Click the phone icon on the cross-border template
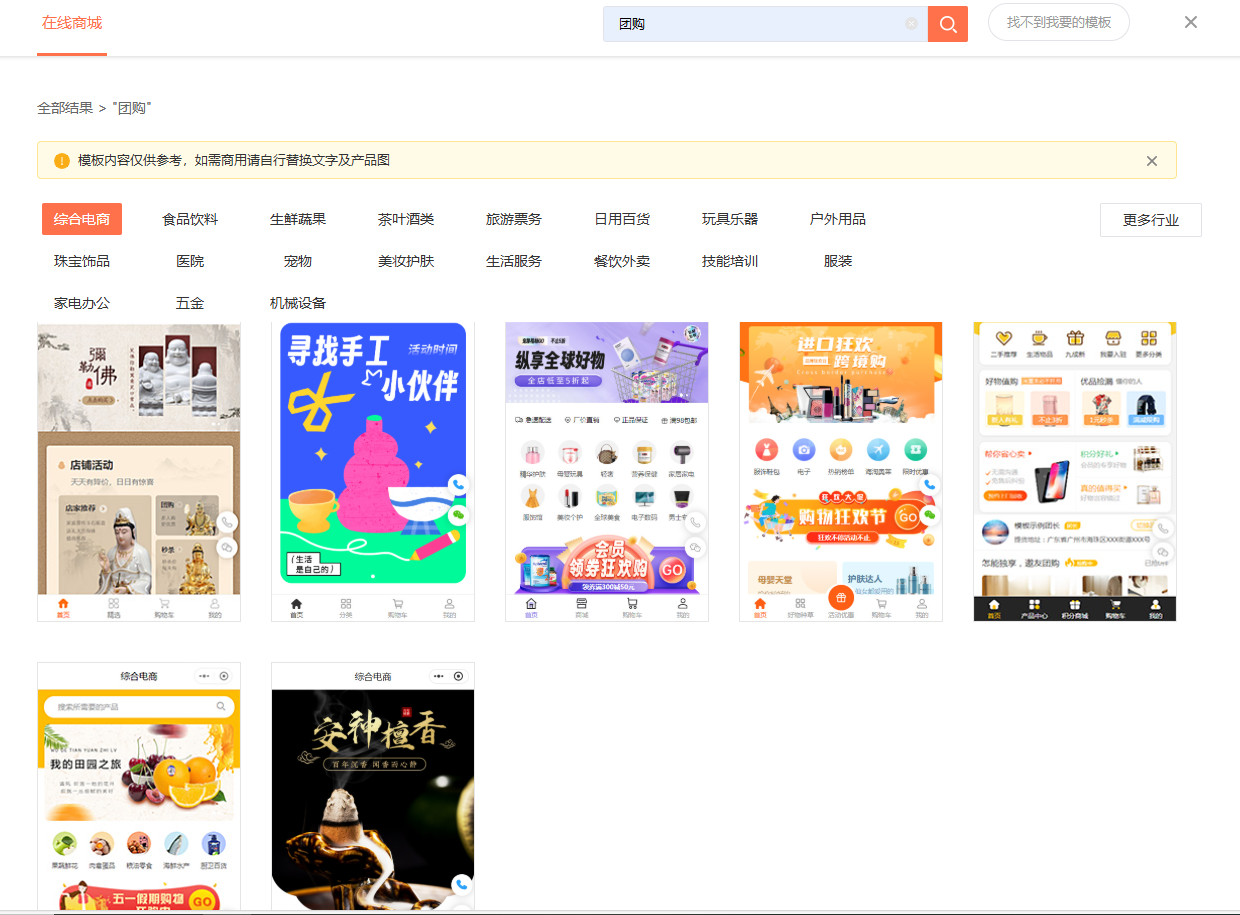 929,484
